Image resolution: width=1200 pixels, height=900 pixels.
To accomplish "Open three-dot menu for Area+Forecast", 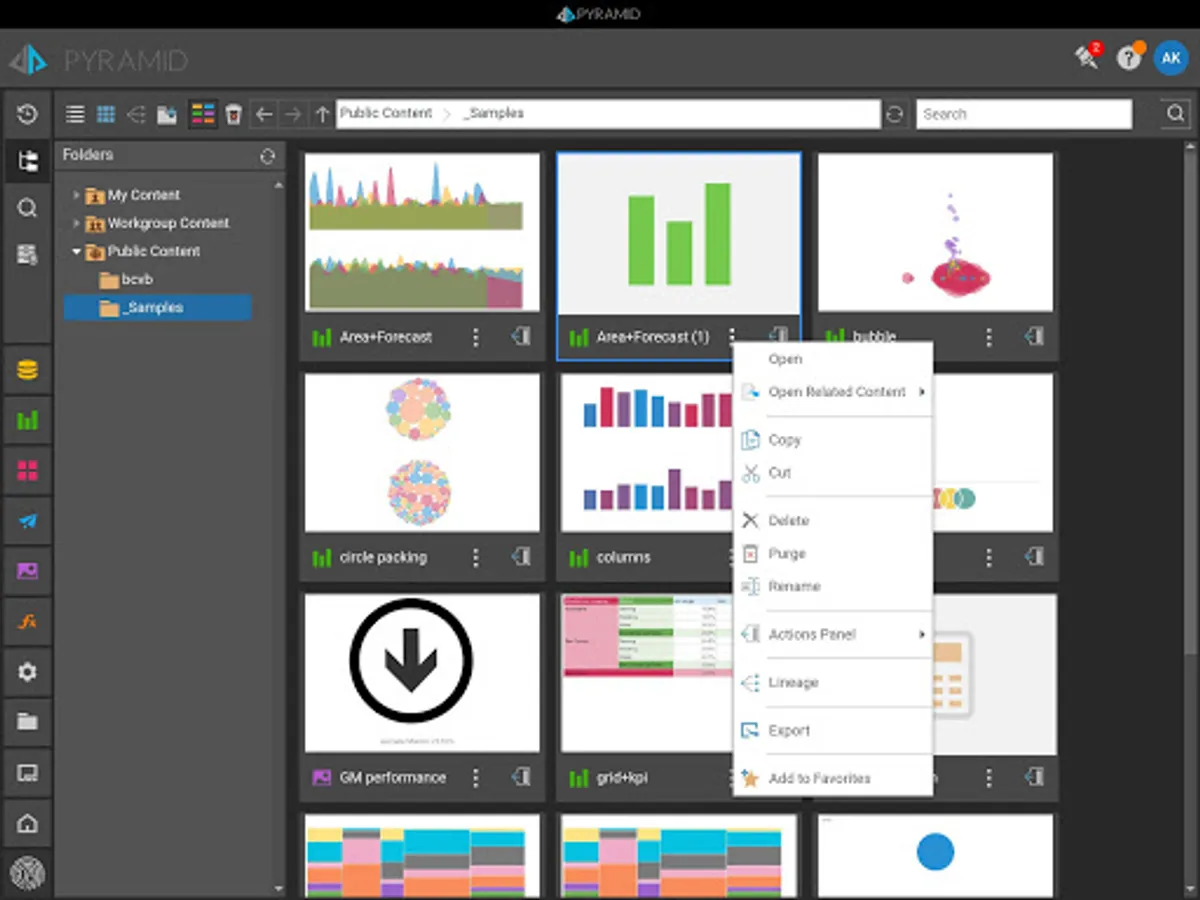I will (476, 337).
